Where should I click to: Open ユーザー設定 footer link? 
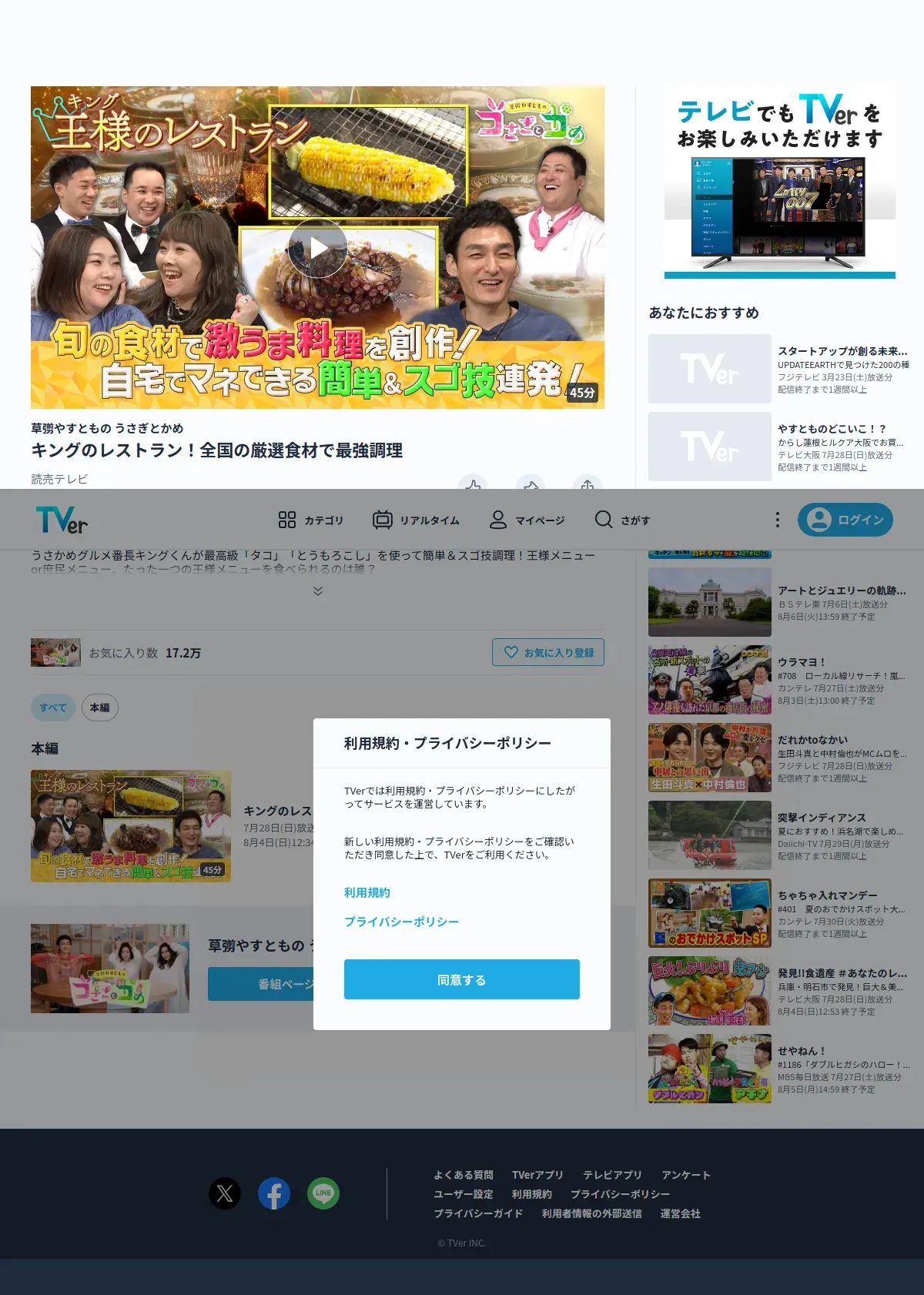pyautogui.click(x=464, y=1194)
